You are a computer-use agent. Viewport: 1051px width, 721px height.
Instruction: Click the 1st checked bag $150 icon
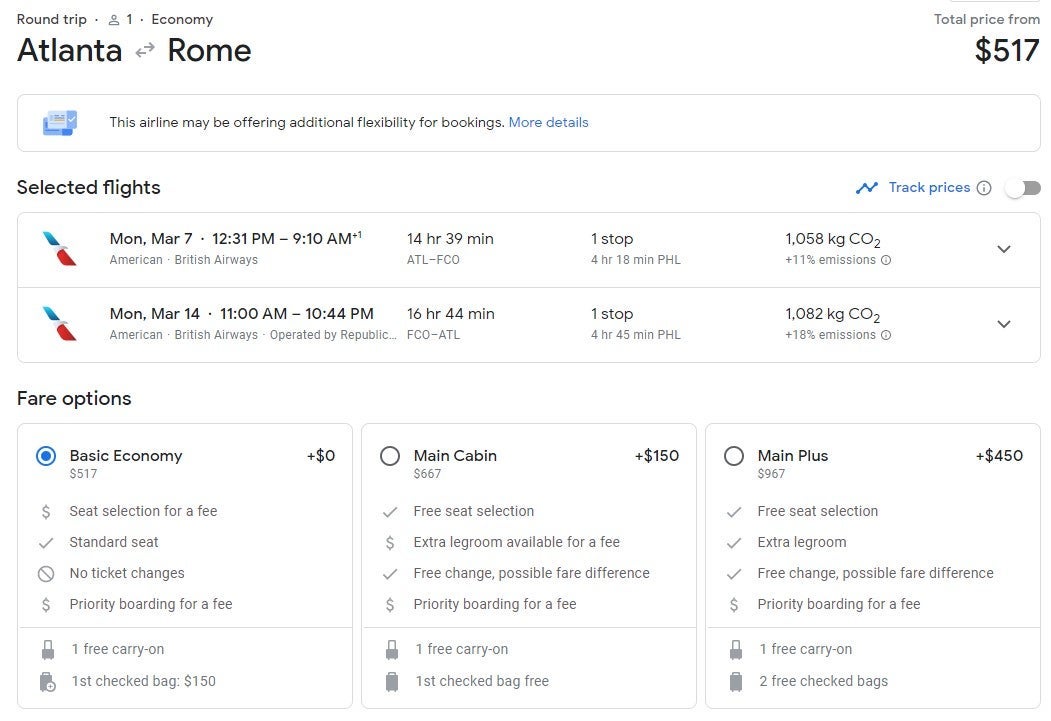pyautogui.click(x=48, y=681)
